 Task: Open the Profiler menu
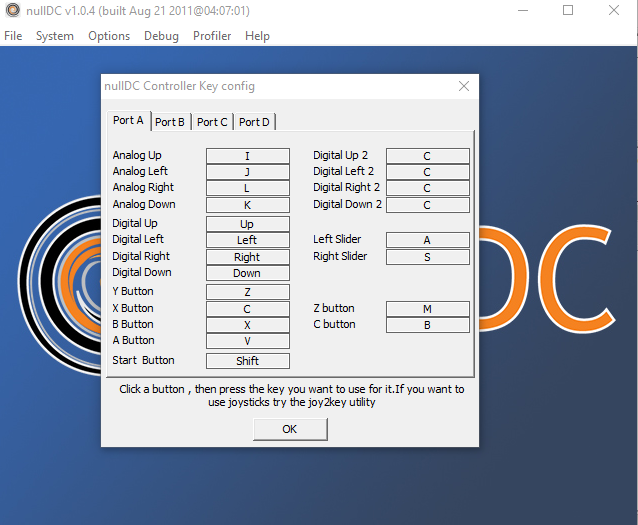[212, 36]
